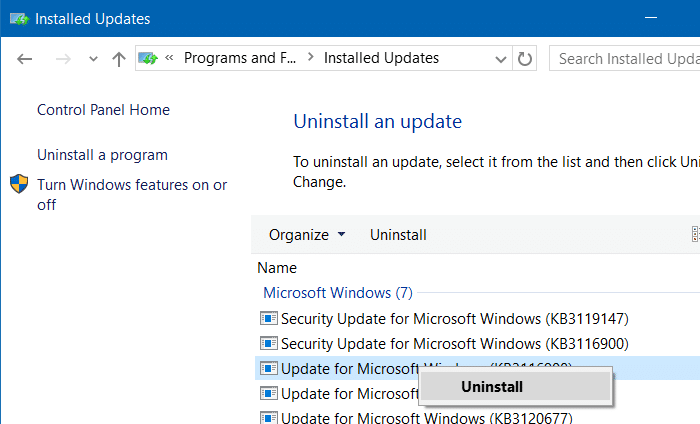Click icon of Security Update KB3116900
This screenshot has width=700, height=424.
[x=269, y=343]
